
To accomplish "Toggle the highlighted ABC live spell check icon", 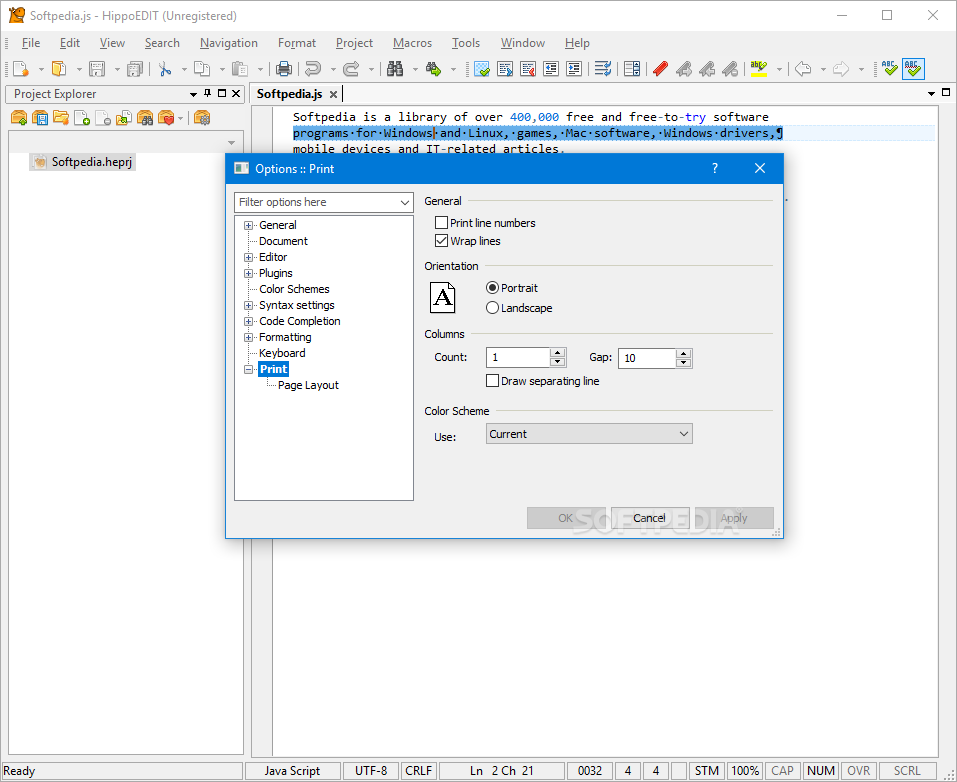I will [x=913, y=69].
